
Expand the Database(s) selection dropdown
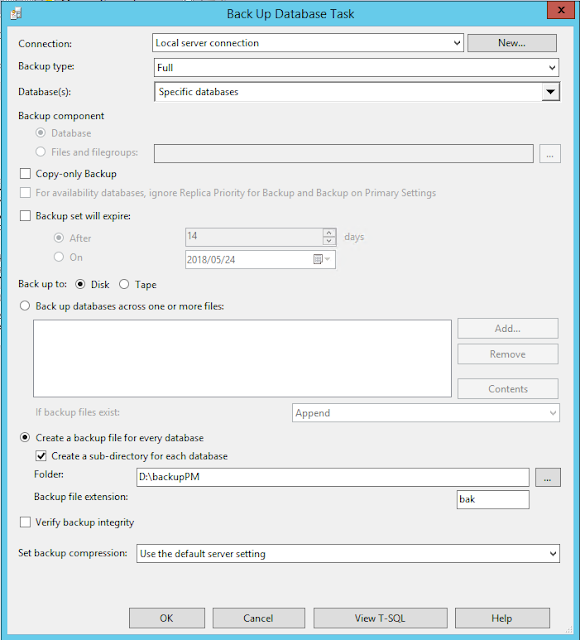(551, 91)
